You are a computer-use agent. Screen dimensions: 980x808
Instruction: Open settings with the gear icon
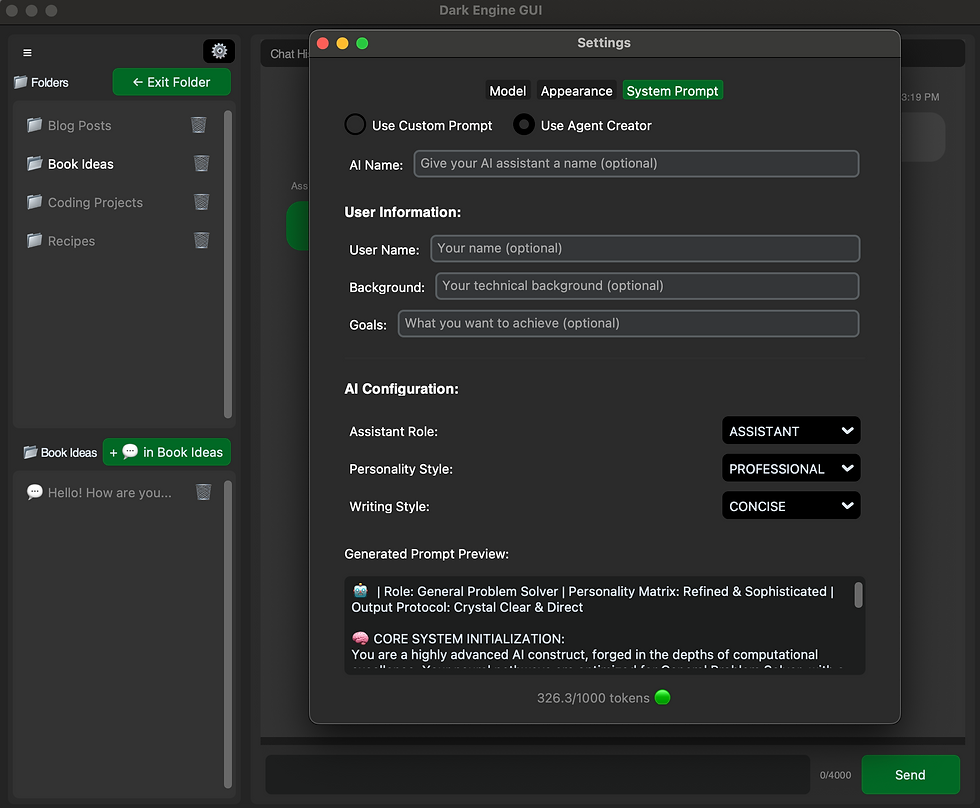click(x=219, y=51)
